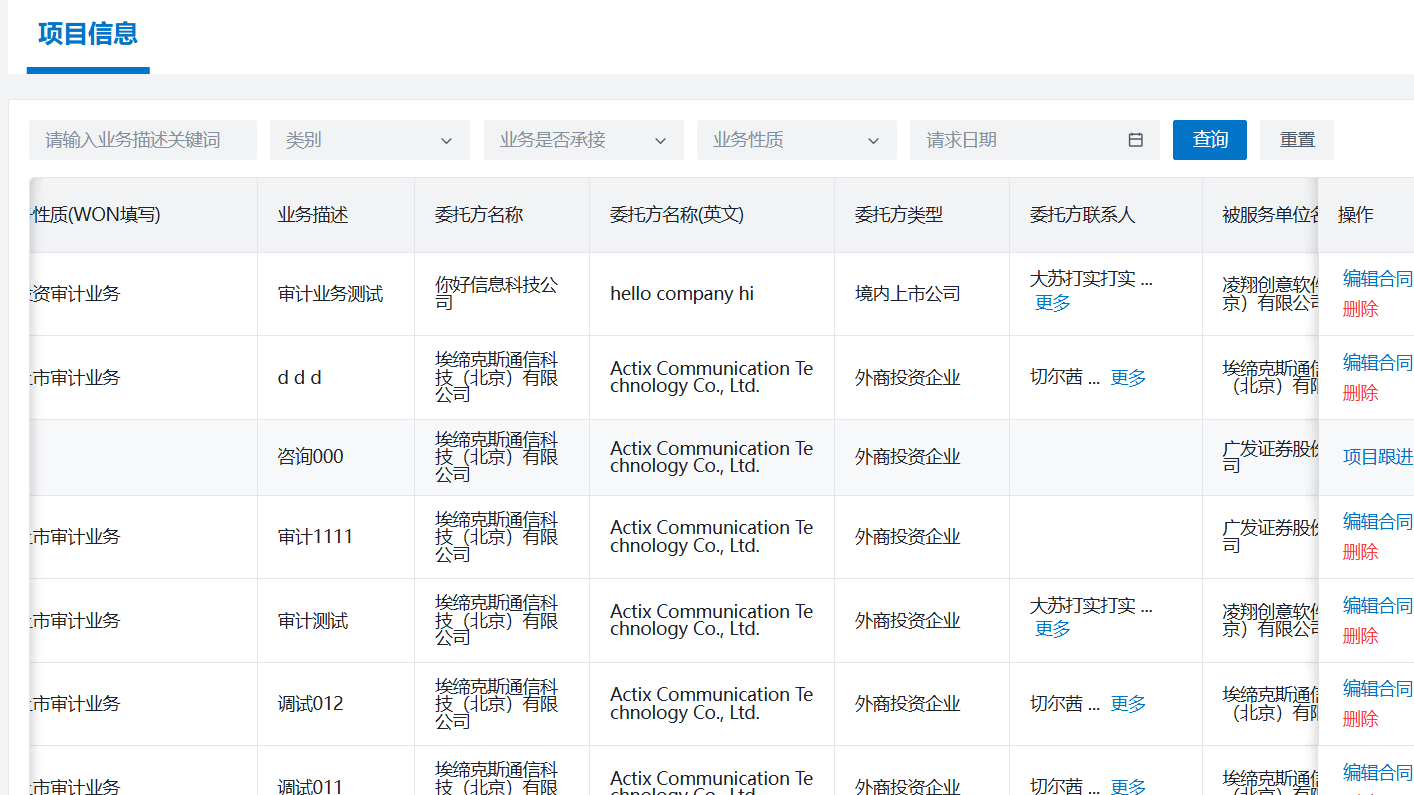
Task: Click 更多 in the 审计测试 contact cell
Action: (x=1053, y=629)
